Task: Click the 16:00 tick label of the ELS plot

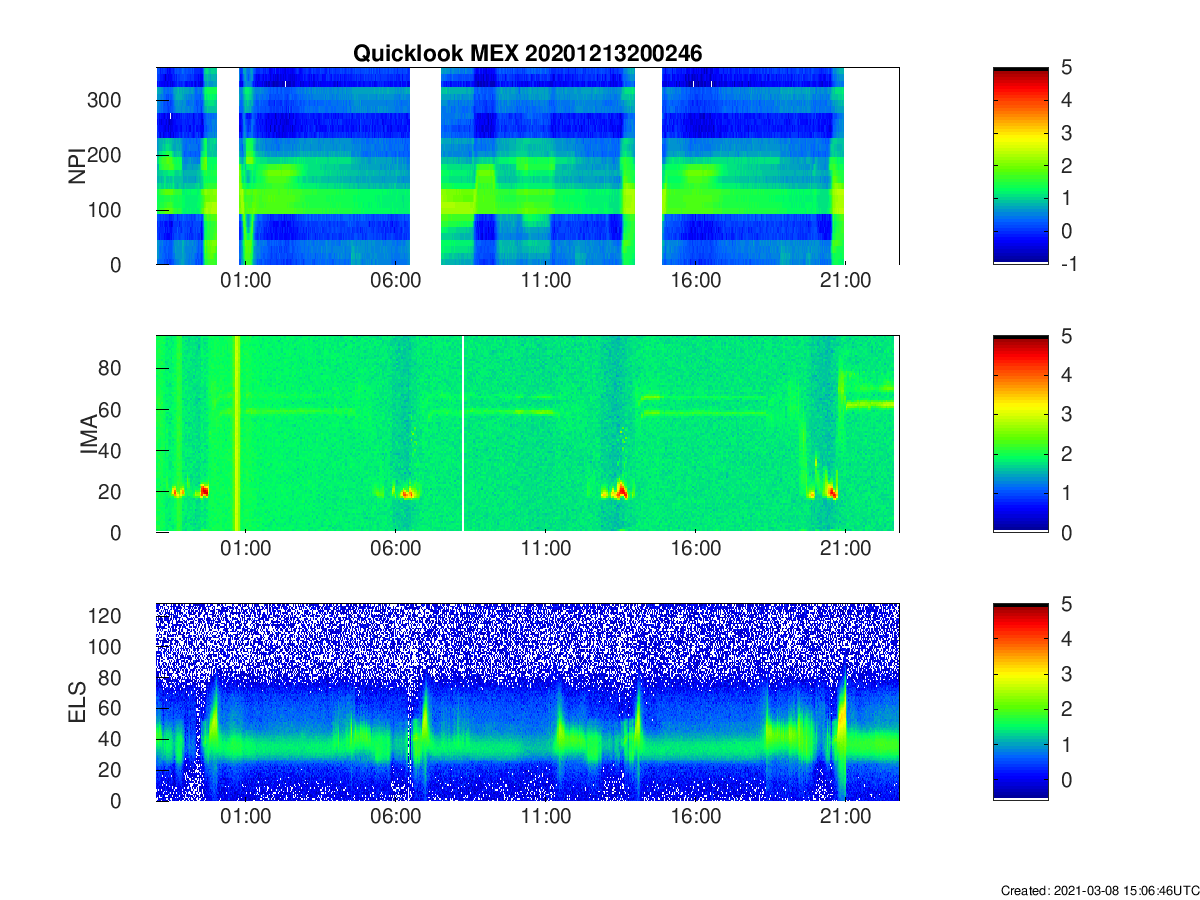Action: (696, 817)
